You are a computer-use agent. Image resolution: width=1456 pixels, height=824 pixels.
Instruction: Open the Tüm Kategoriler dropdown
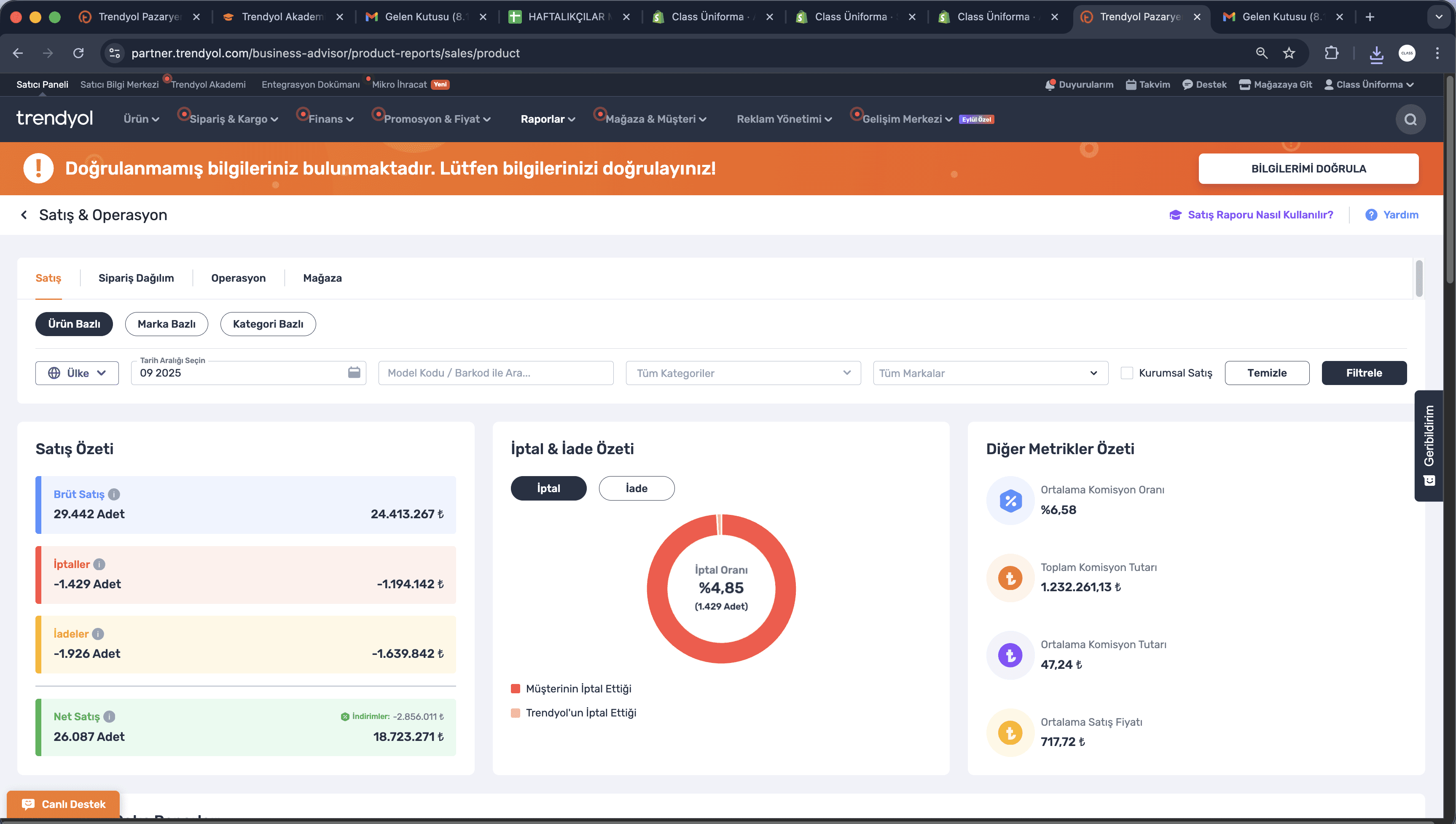click(743, 373)
